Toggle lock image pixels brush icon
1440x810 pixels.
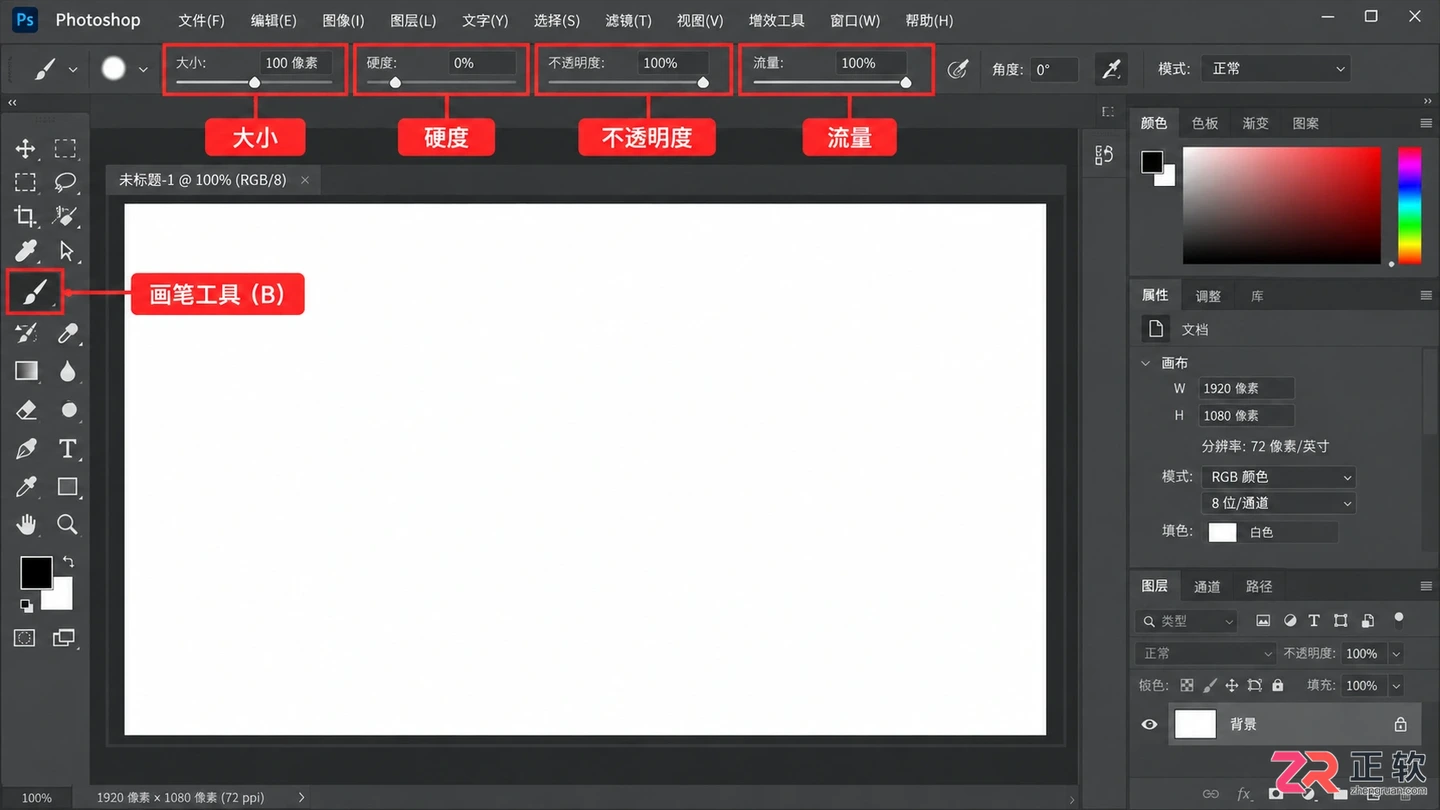(1209, 685)
